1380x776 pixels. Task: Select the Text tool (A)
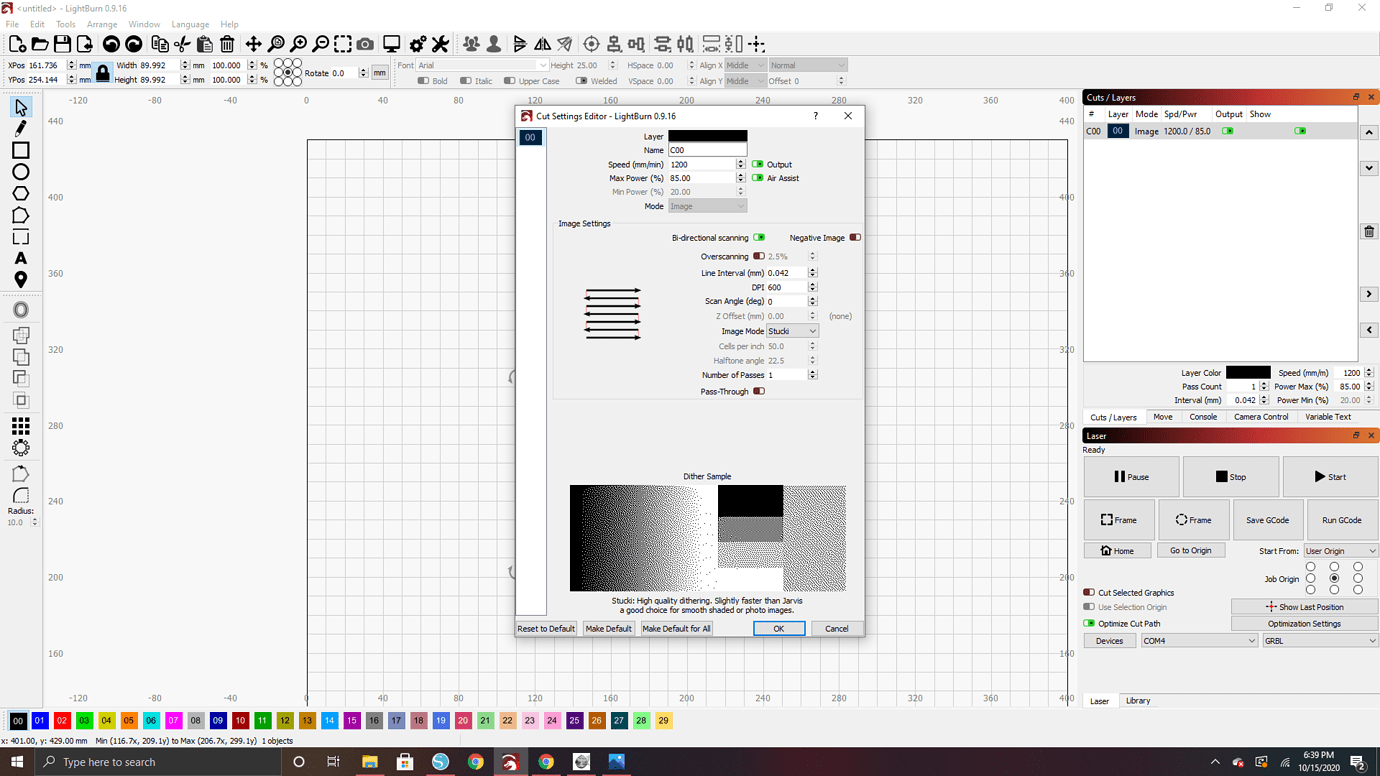[20, 259]
